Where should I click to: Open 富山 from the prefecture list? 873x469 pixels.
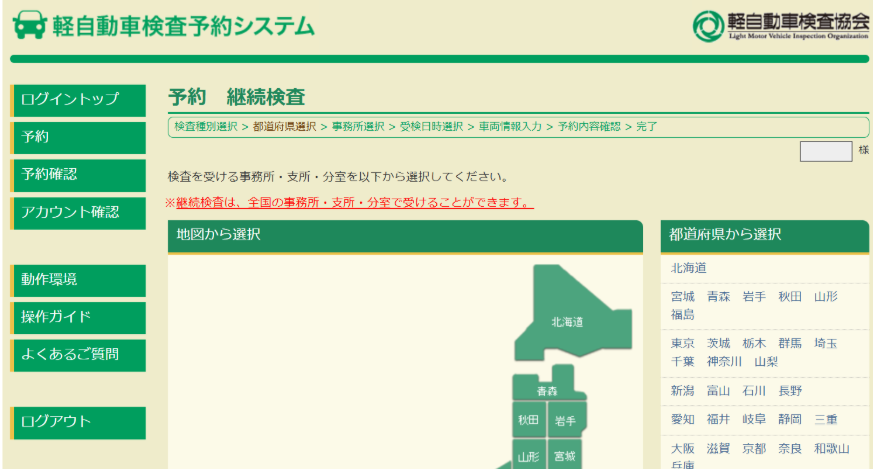coord(718,390)
